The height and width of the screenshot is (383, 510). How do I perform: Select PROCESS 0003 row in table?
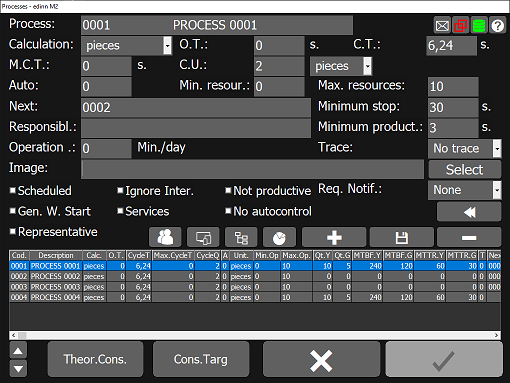(255, 287)
